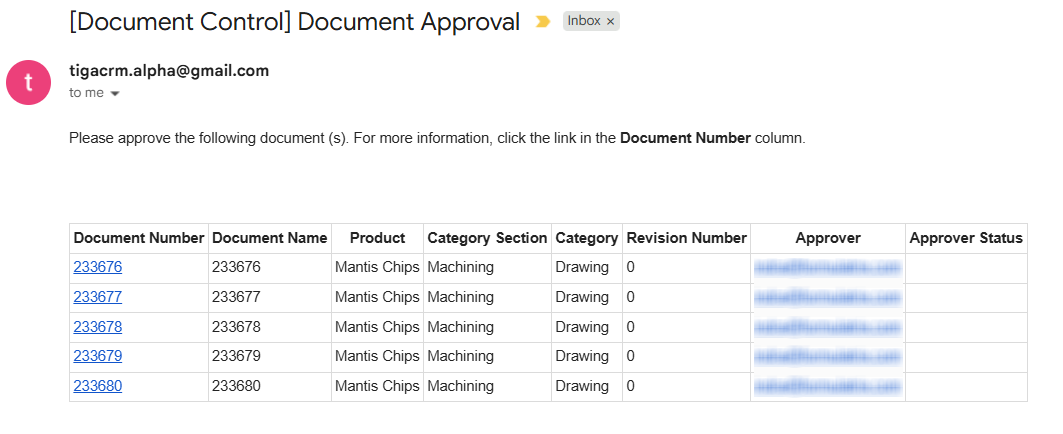The width and height of the screenshot is (1063, 434).
Task: Click the Revision Number column header
Action: (x=686, y=238)
